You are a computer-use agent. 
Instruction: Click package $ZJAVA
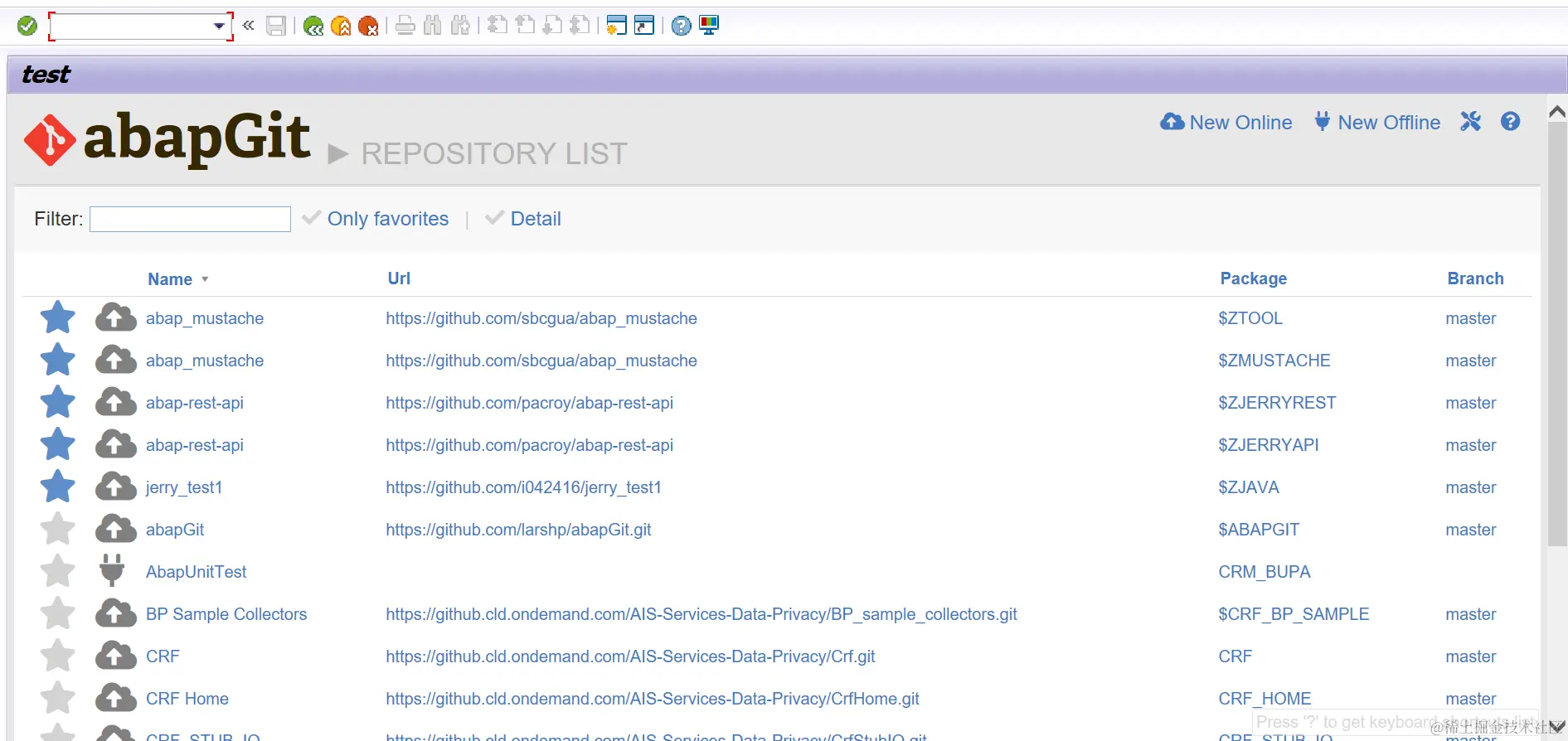coord(1249,487)
